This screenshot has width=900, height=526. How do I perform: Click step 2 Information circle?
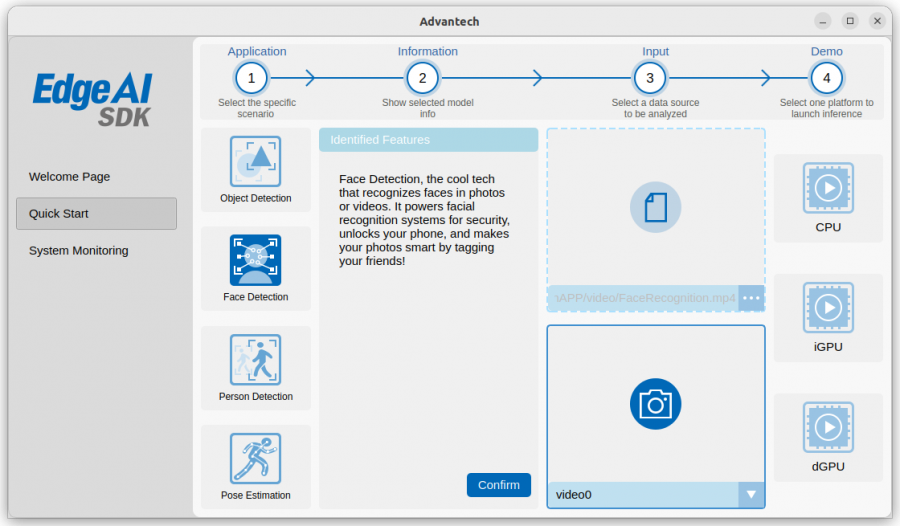coord(422,78)
